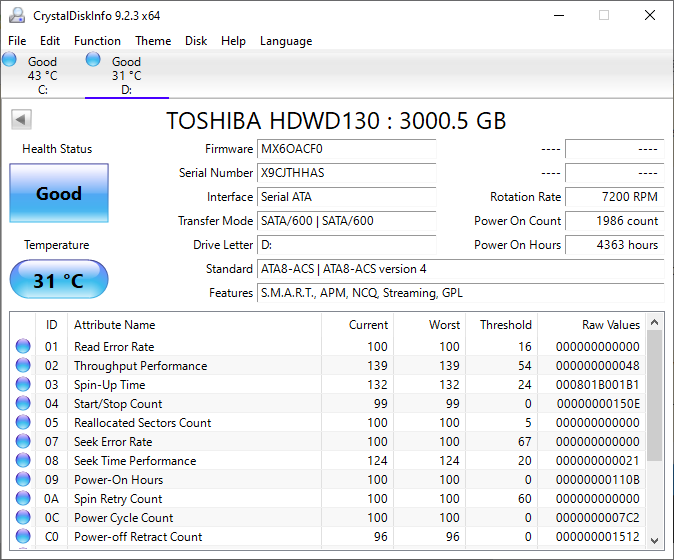The image size is (674, 560).
Task: Click the ID column header
Action: click(x=52, y=324)
